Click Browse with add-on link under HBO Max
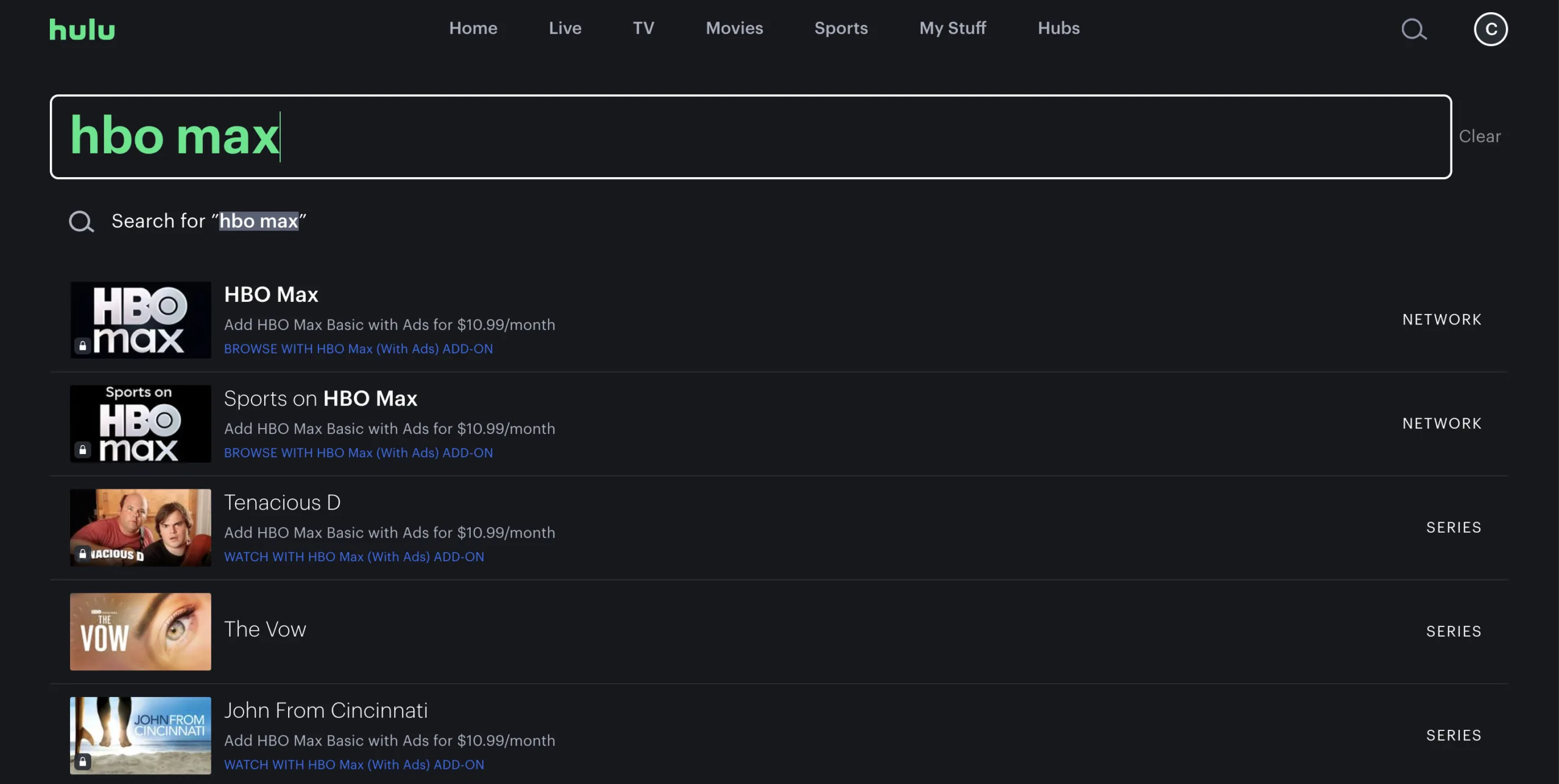The width and height of the screenshot is (1559, 784). (x=359, y=349)
